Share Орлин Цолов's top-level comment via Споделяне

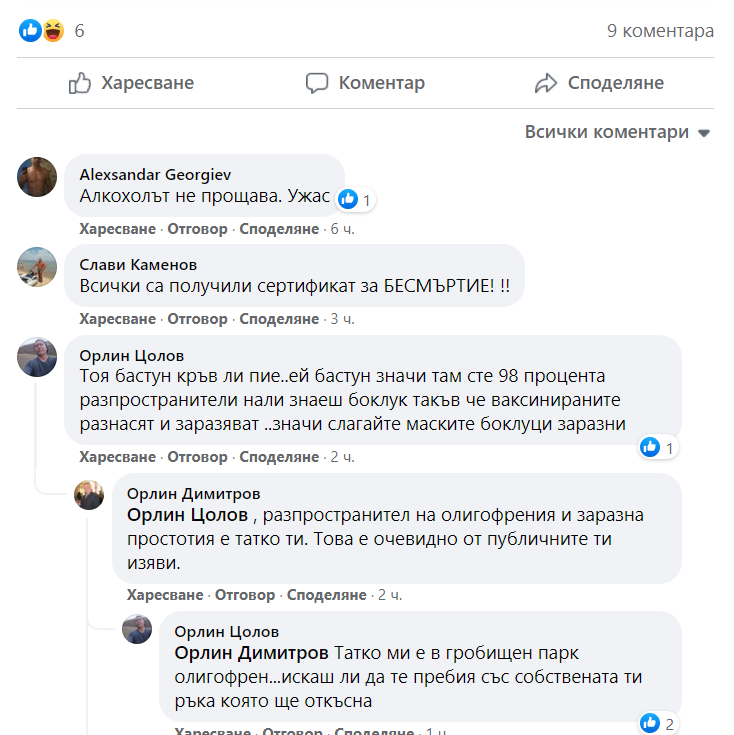point(279,457)
